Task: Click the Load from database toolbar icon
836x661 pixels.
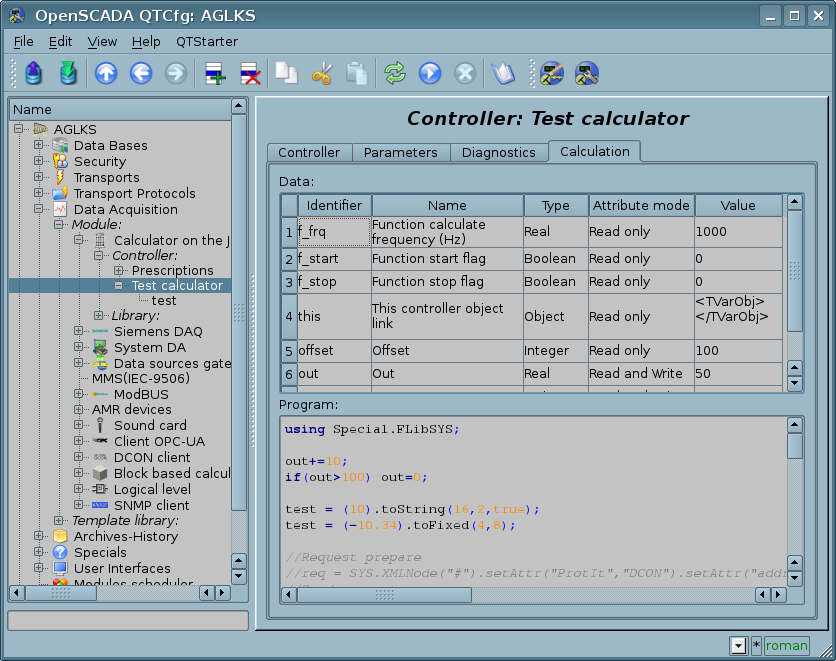Action: (x=34, y=73)
